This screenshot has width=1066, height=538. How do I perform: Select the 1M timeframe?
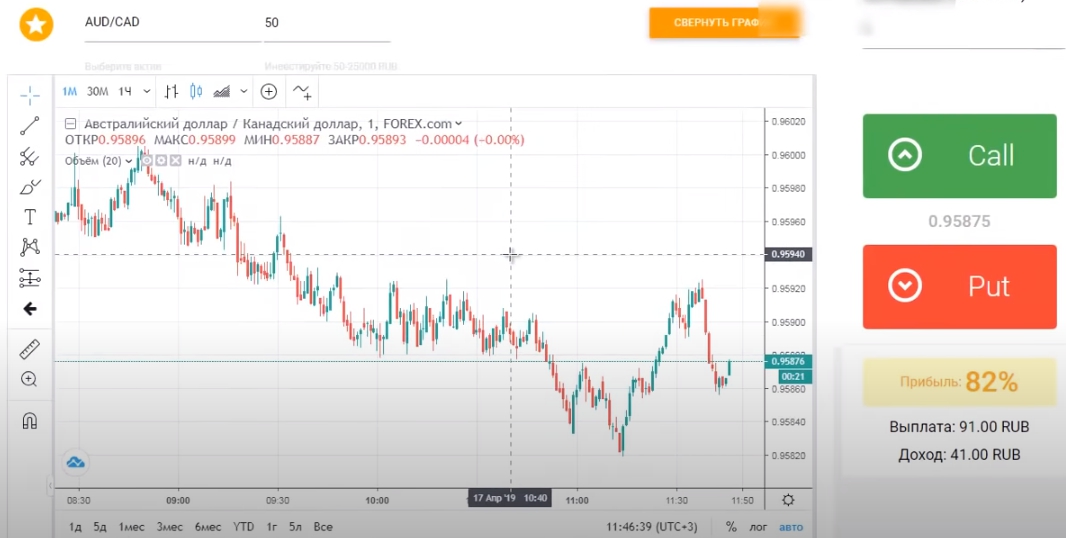(x=69, y=91)
